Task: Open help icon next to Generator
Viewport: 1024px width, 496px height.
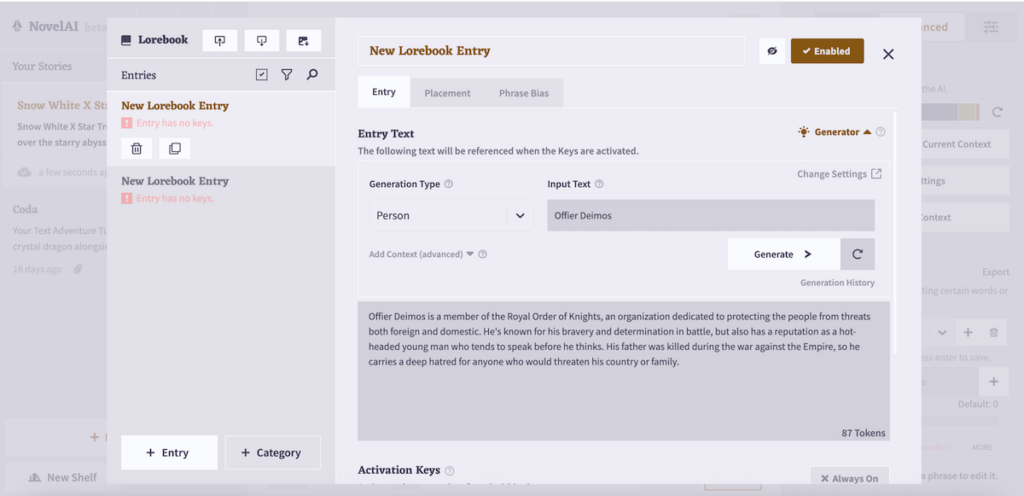Action: click(880, 132)
